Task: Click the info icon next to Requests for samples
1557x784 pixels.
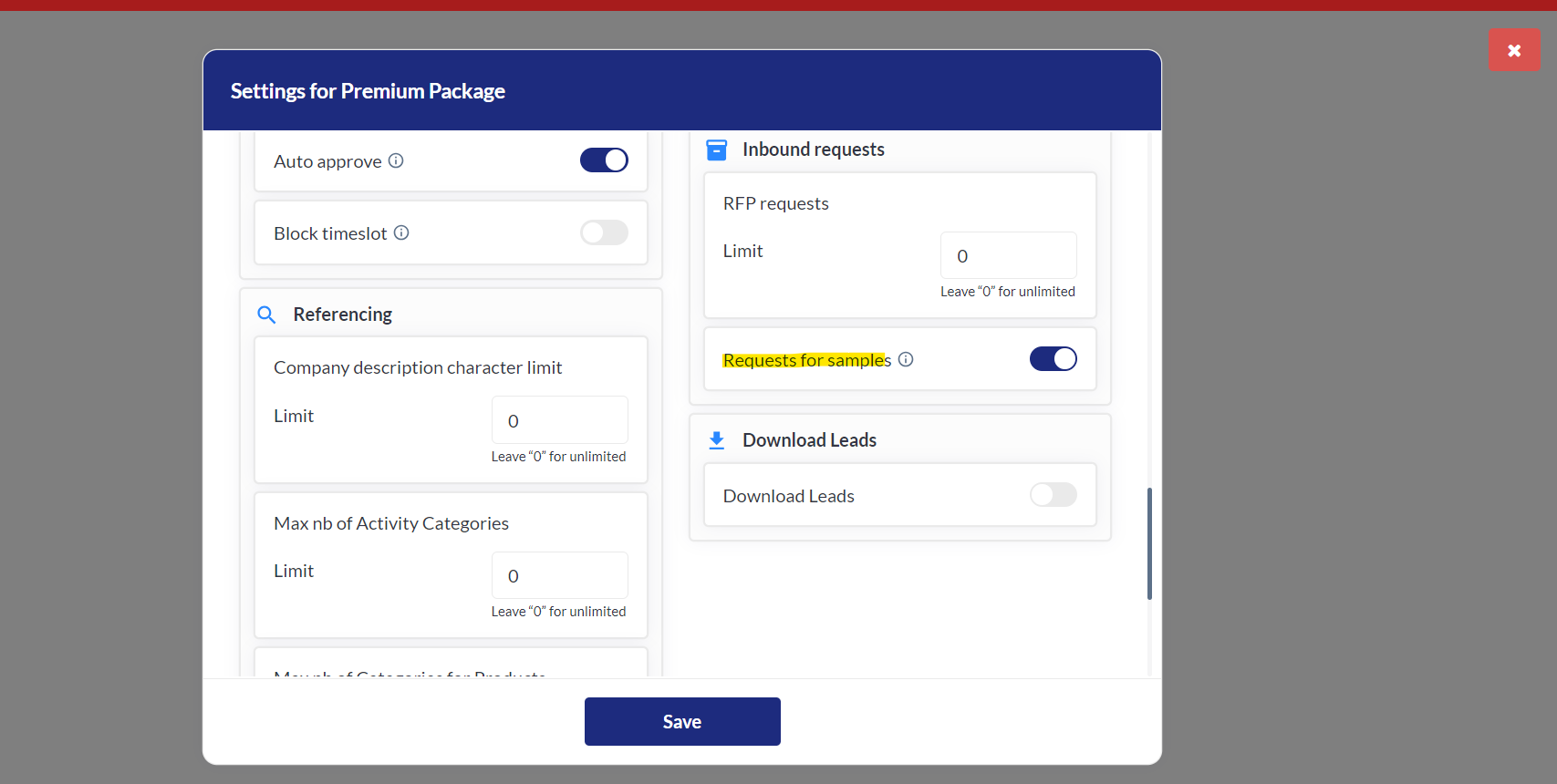Action: (906, 359)
